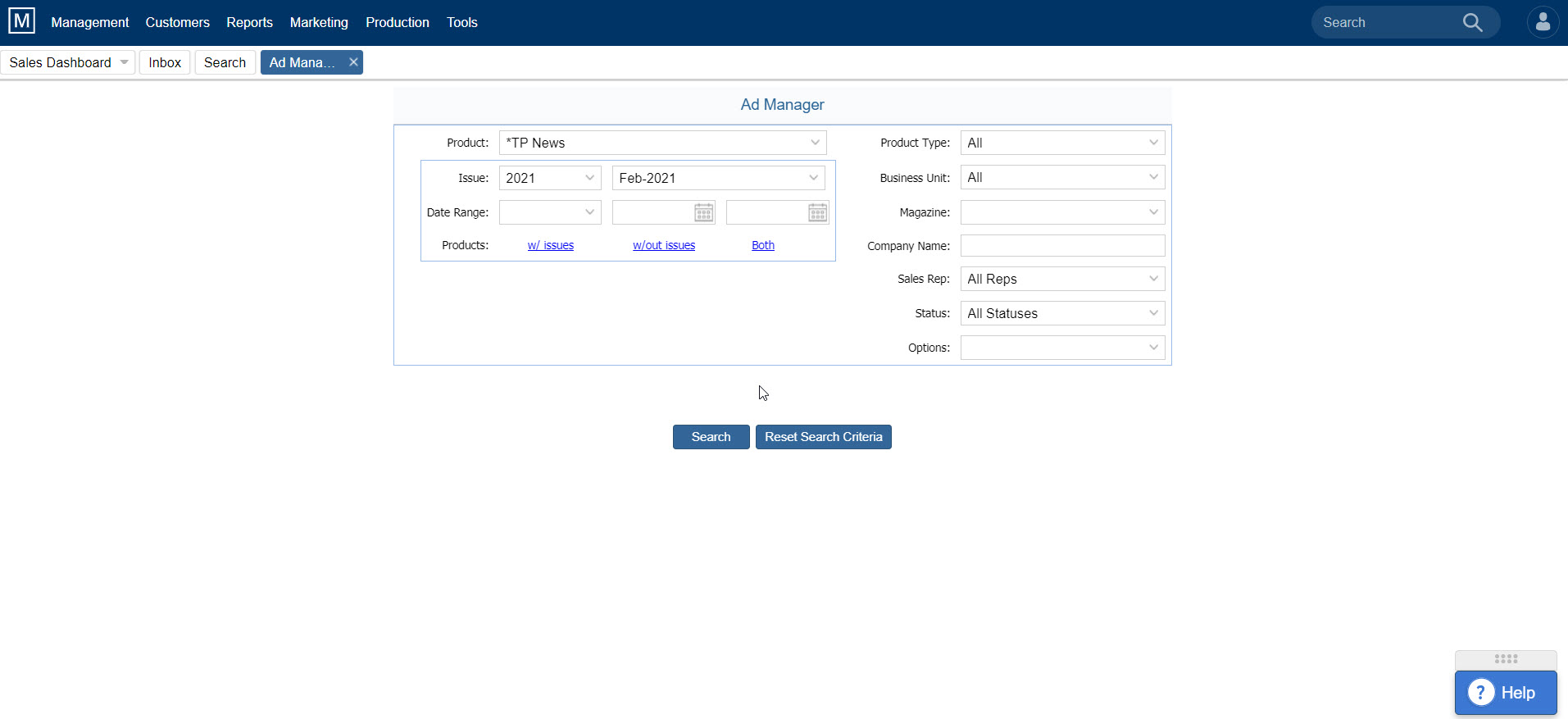Open the user profile avatar icon
Screen dimensions: 1568x719
1543,22
